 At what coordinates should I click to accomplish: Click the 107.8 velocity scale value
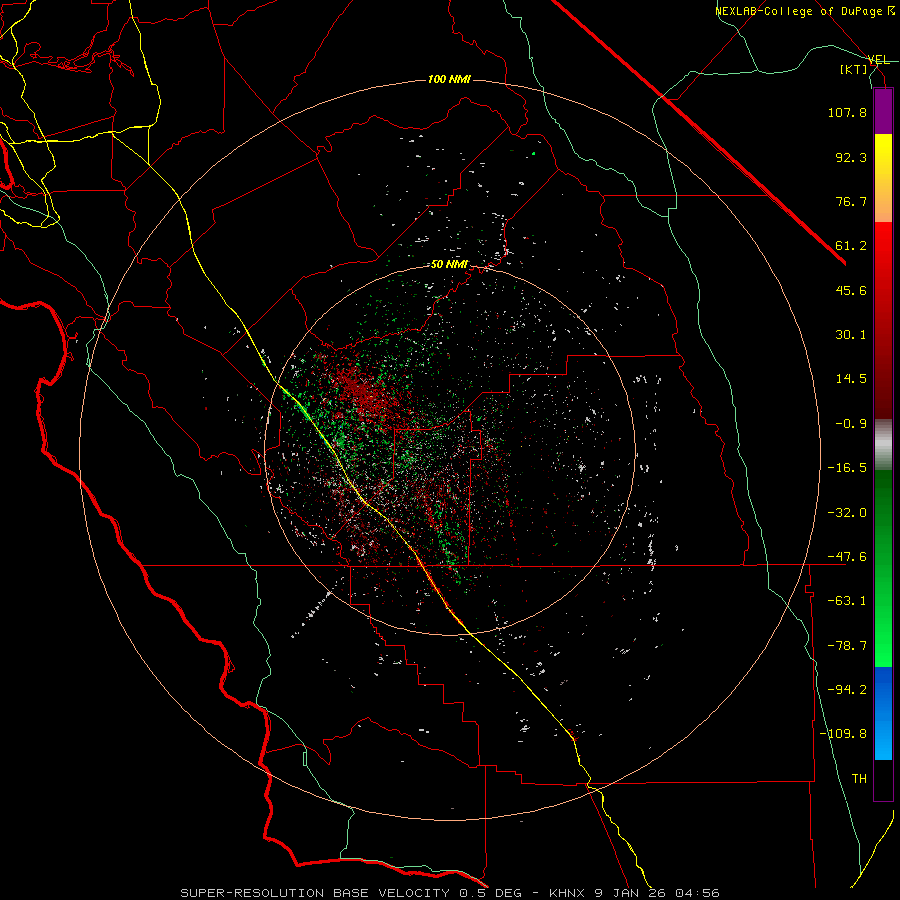pyautogui.click(x=847, y=112)
